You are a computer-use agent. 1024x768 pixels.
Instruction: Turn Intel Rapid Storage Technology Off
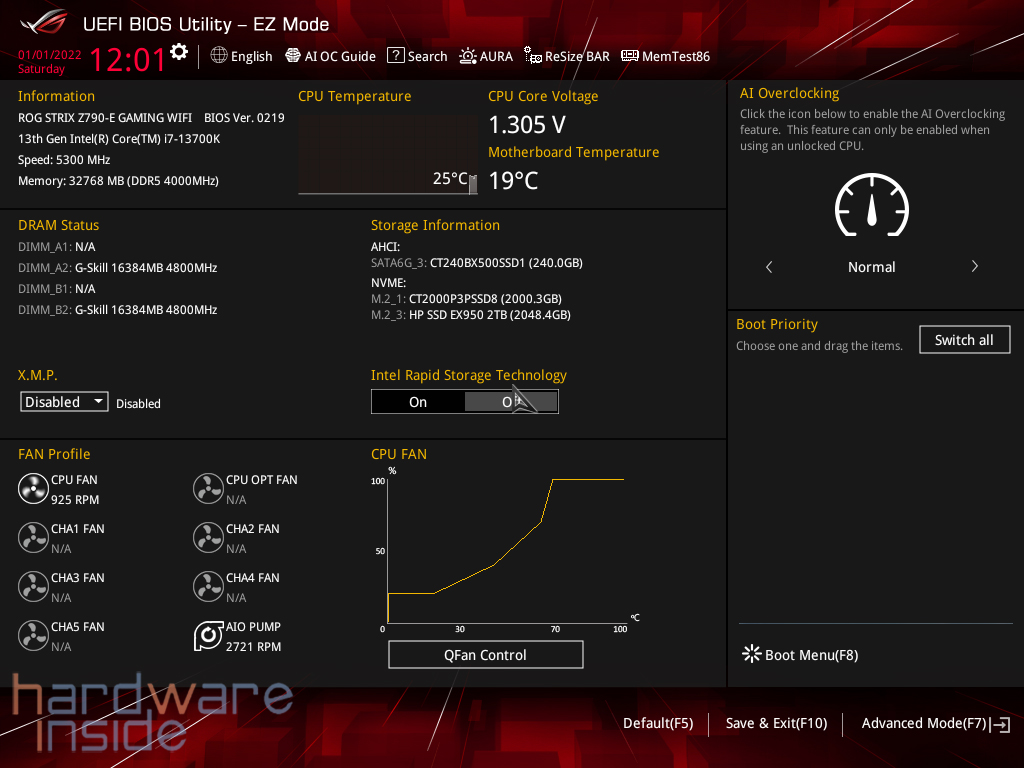[x=511, y=402]
